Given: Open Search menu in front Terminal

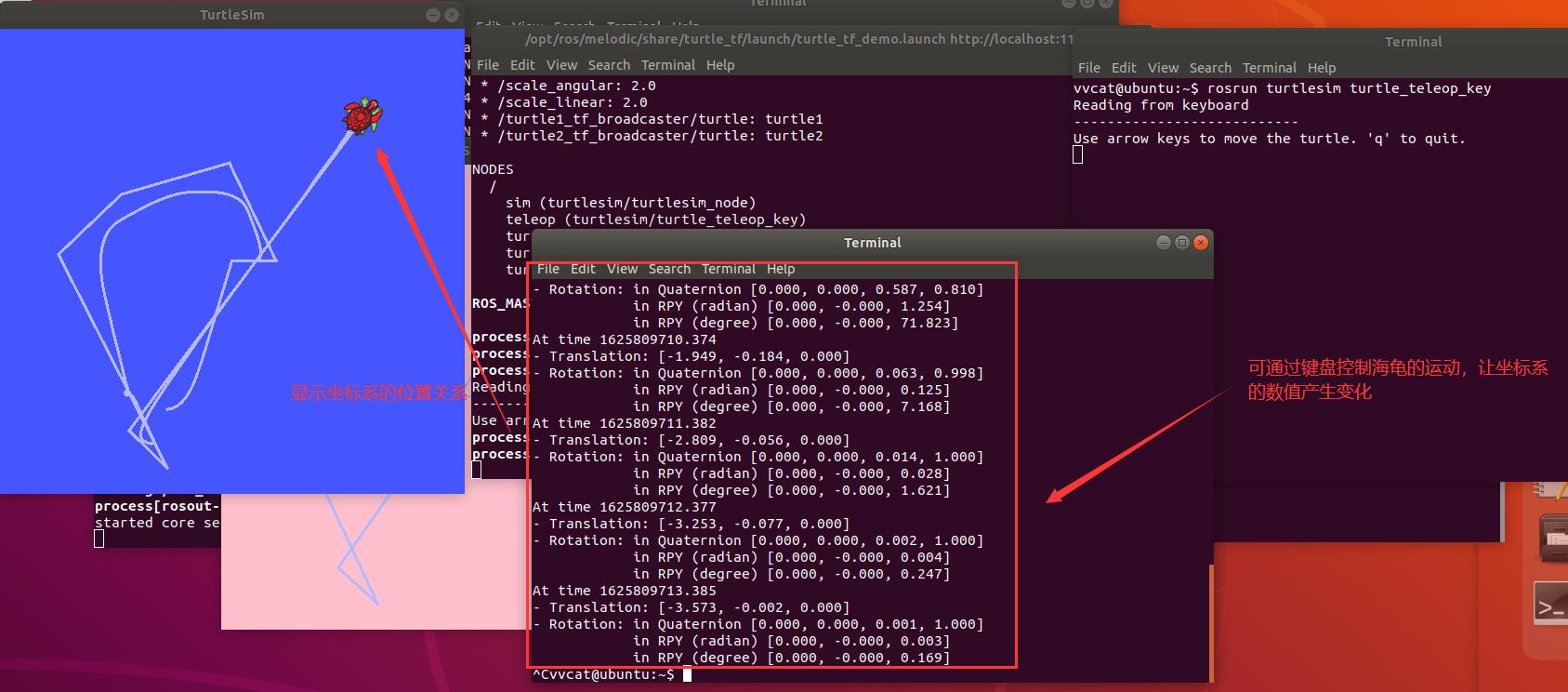Looking at the screenshot, I should 669,269.
